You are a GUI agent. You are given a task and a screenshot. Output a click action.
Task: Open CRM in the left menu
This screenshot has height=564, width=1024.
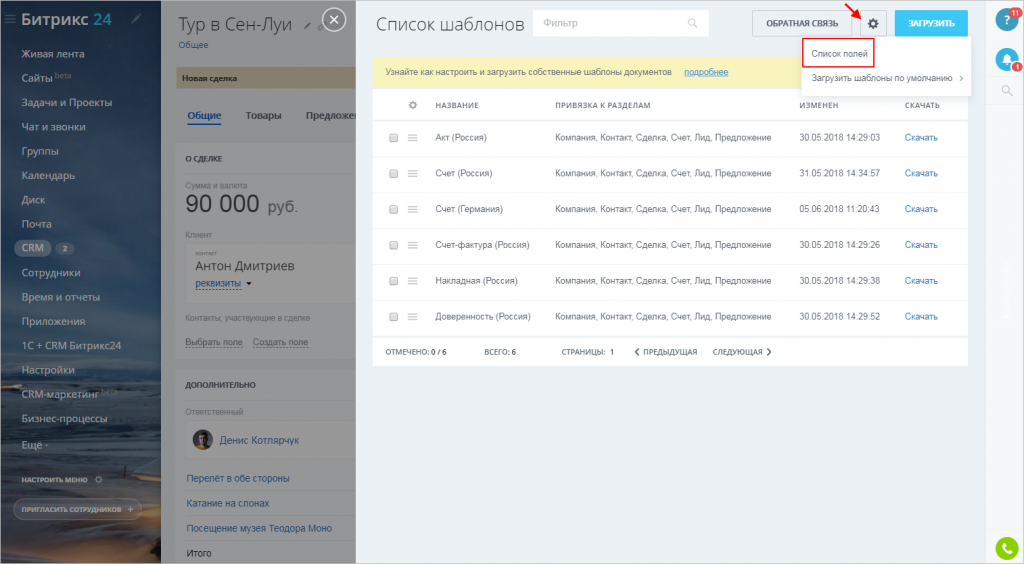33,248
